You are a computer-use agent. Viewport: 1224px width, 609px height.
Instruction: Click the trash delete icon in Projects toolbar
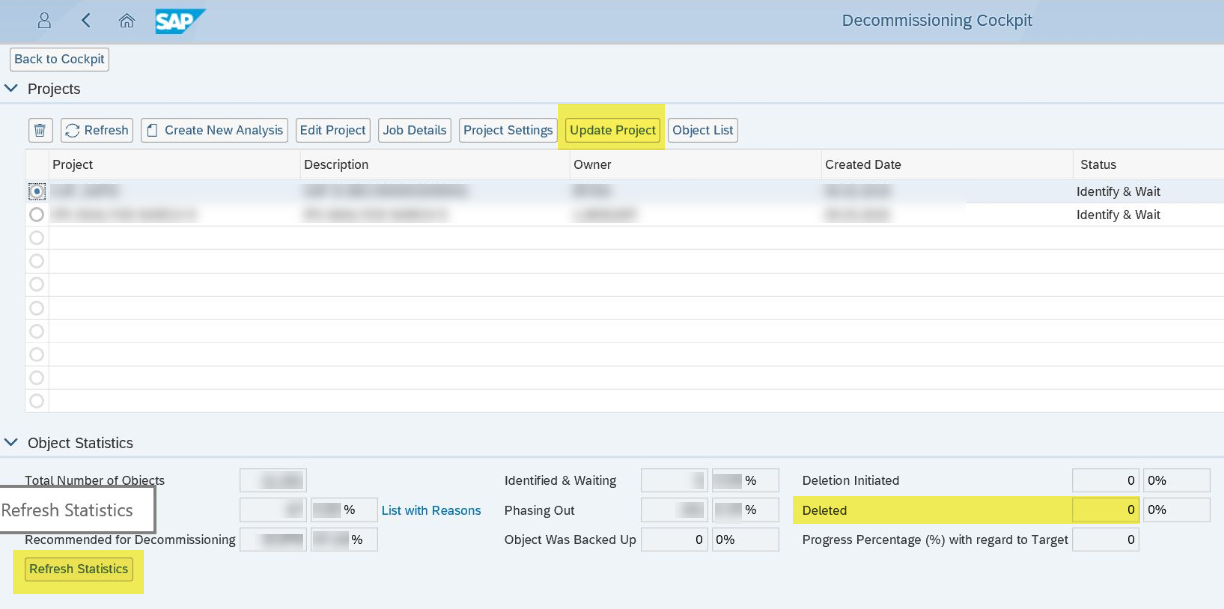click(x=40, y=130)
